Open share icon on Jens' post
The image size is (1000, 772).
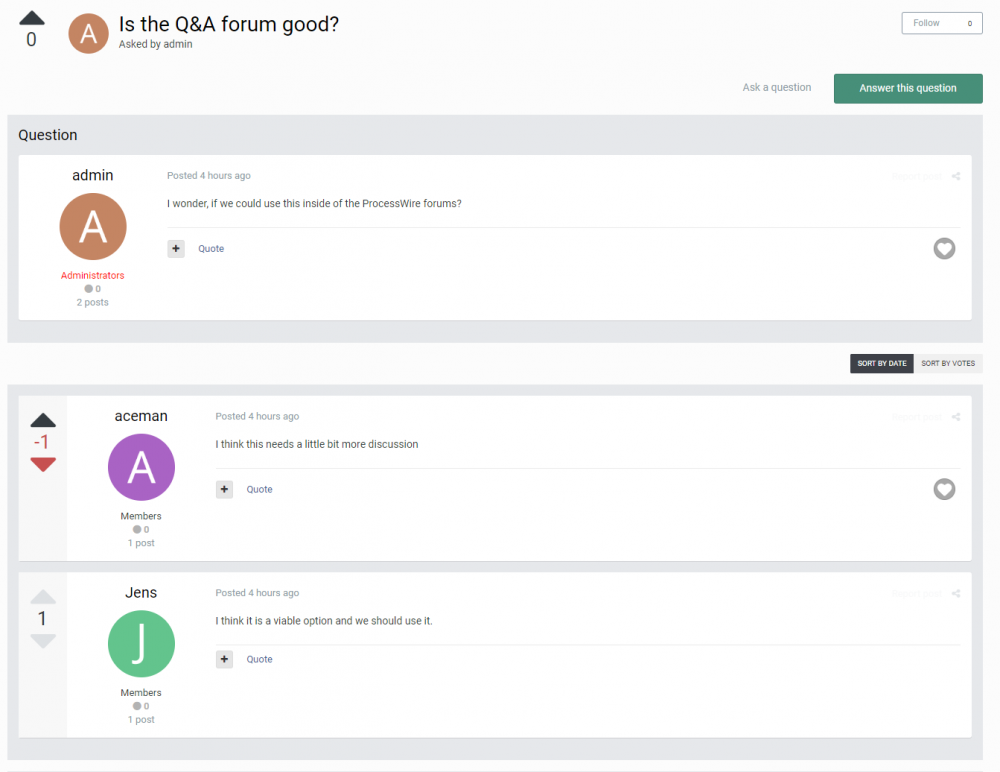(x=956, y=594)
